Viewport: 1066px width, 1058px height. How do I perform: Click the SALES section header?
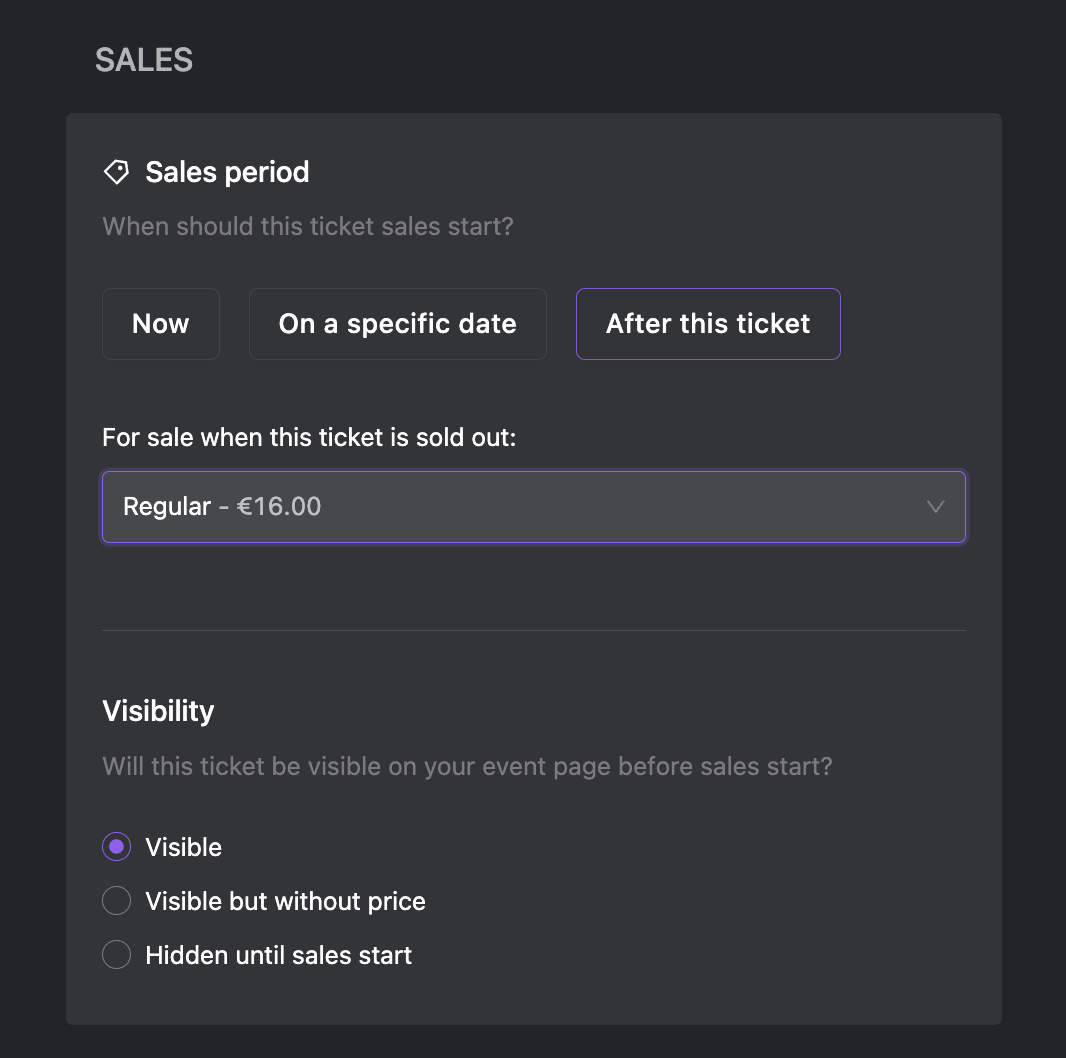(144, 60)
